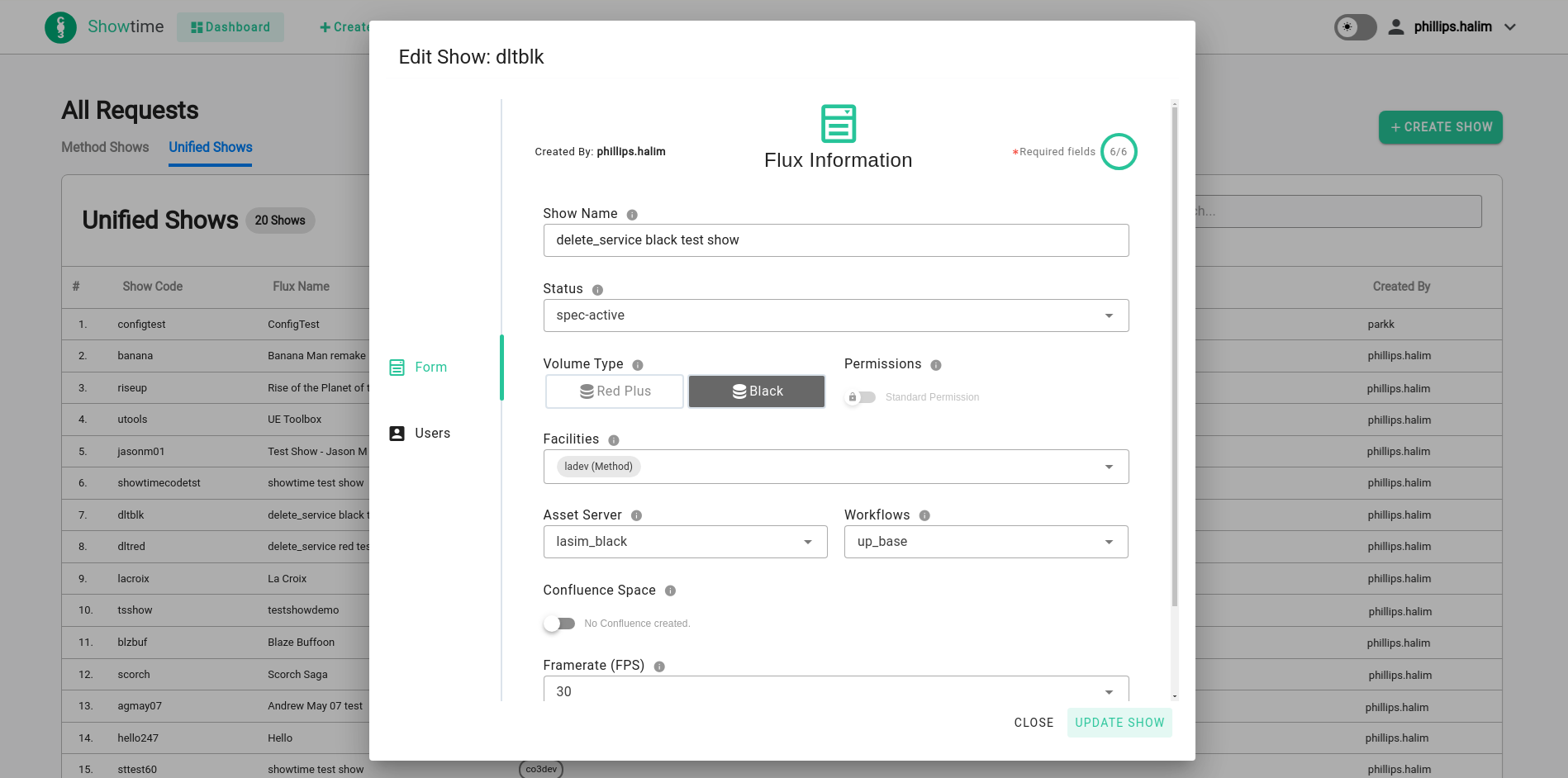The width and height of the screenshot is (1568, 778).
Task: Click info icon next to Volume Type
Action: pyautogui.click(x=638, y=365)
